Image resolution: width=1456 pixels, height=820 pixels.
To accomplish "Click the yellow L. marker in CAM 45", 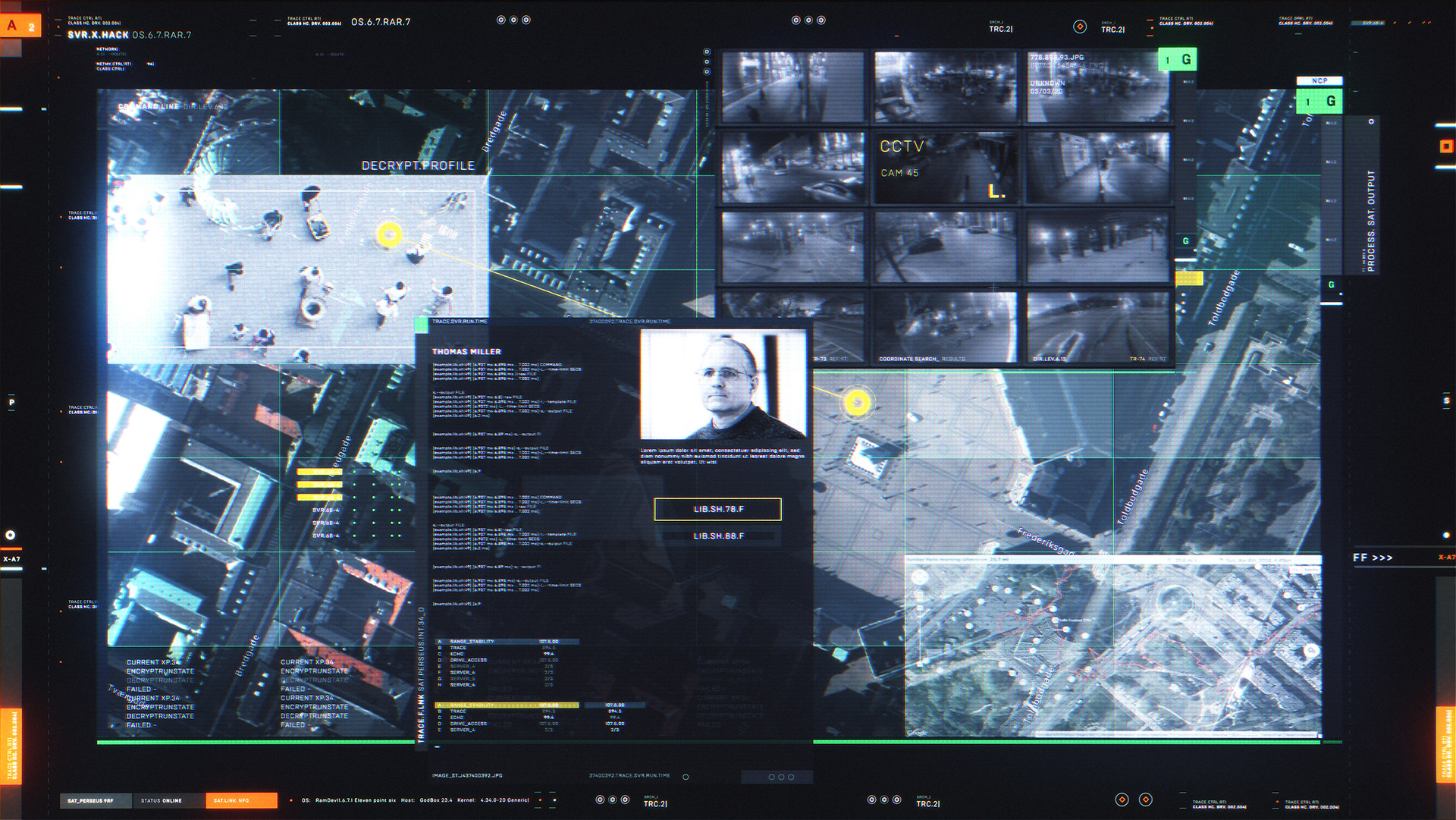I will [996, 192].
